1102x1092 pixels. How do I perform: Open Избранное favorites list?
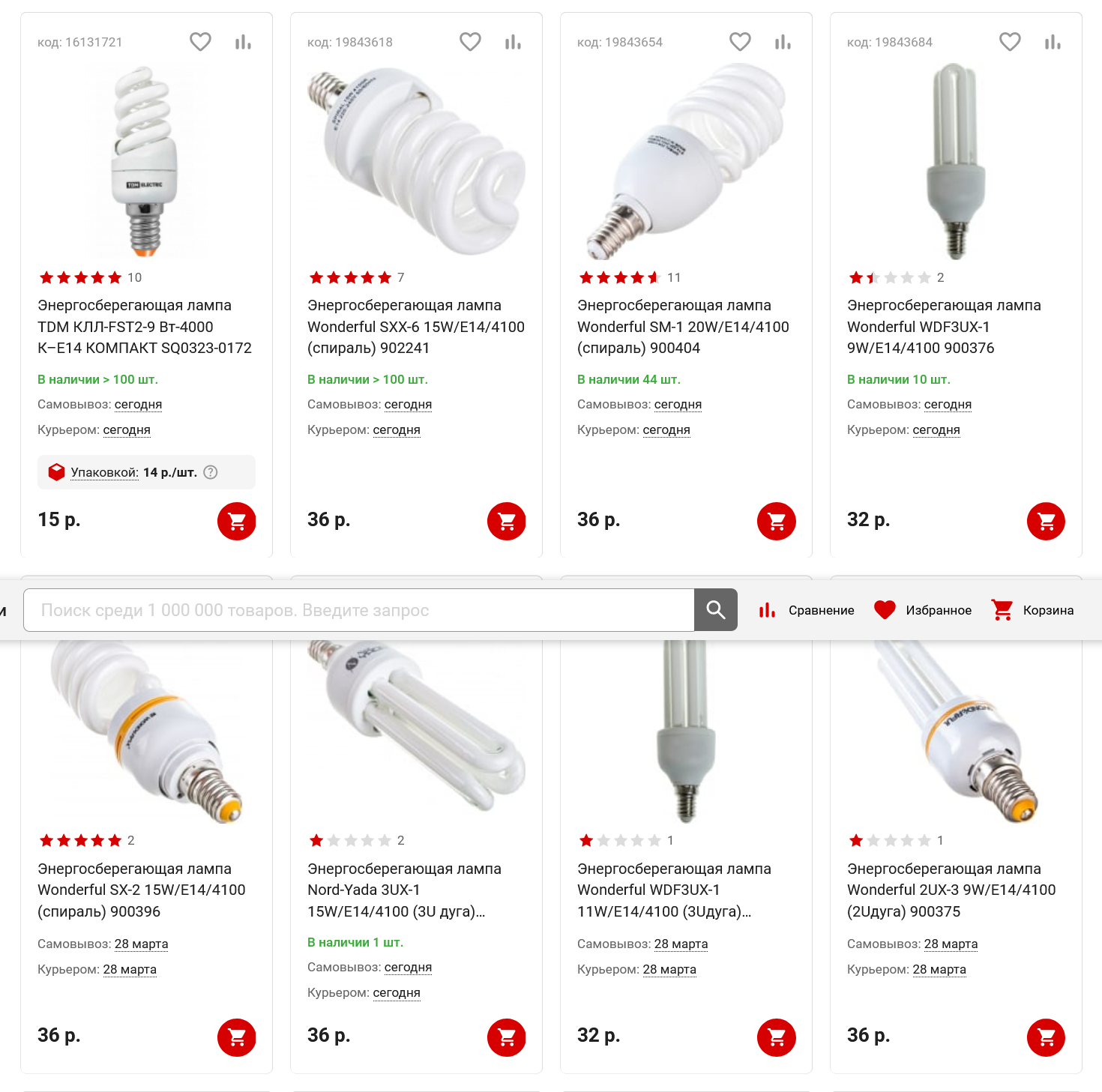pyautogui.click(x=923, y=610)
